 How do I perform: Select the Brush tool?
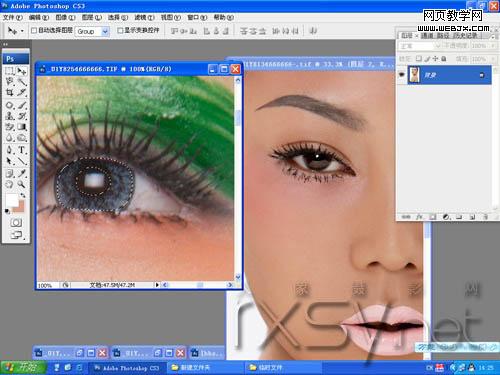tap(22, 105)
